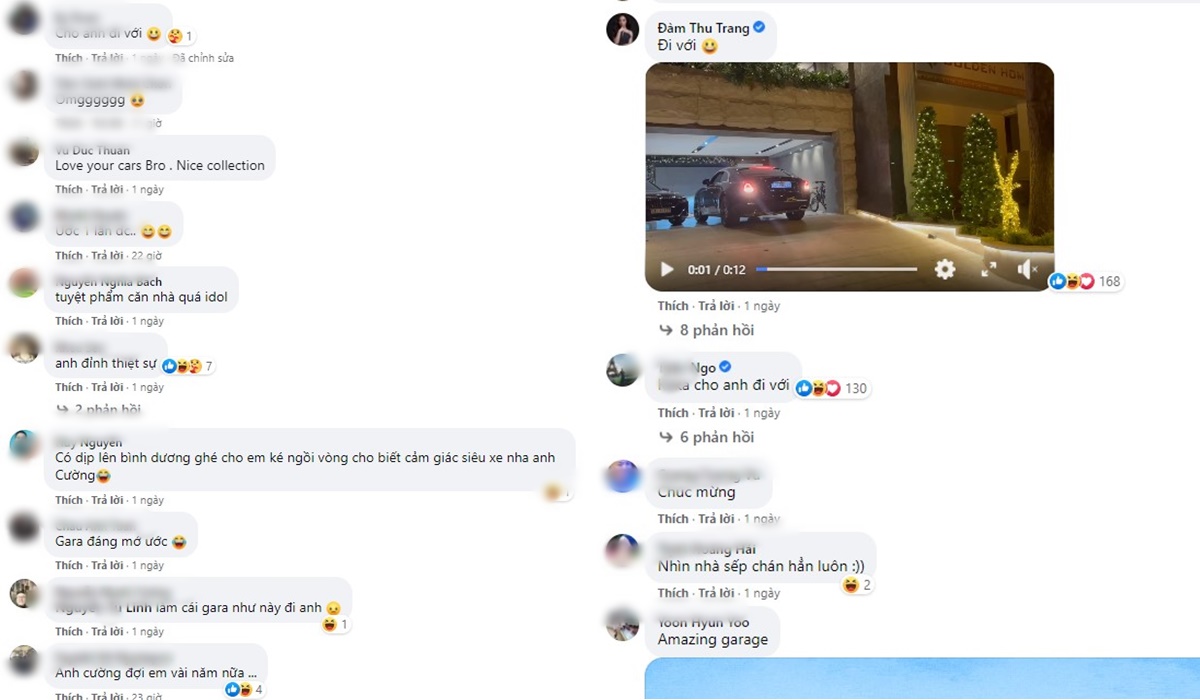View reactions on 'anh đỉnh thiệt sự' comment
The image size is (1200, 700).
pos(188,367)
